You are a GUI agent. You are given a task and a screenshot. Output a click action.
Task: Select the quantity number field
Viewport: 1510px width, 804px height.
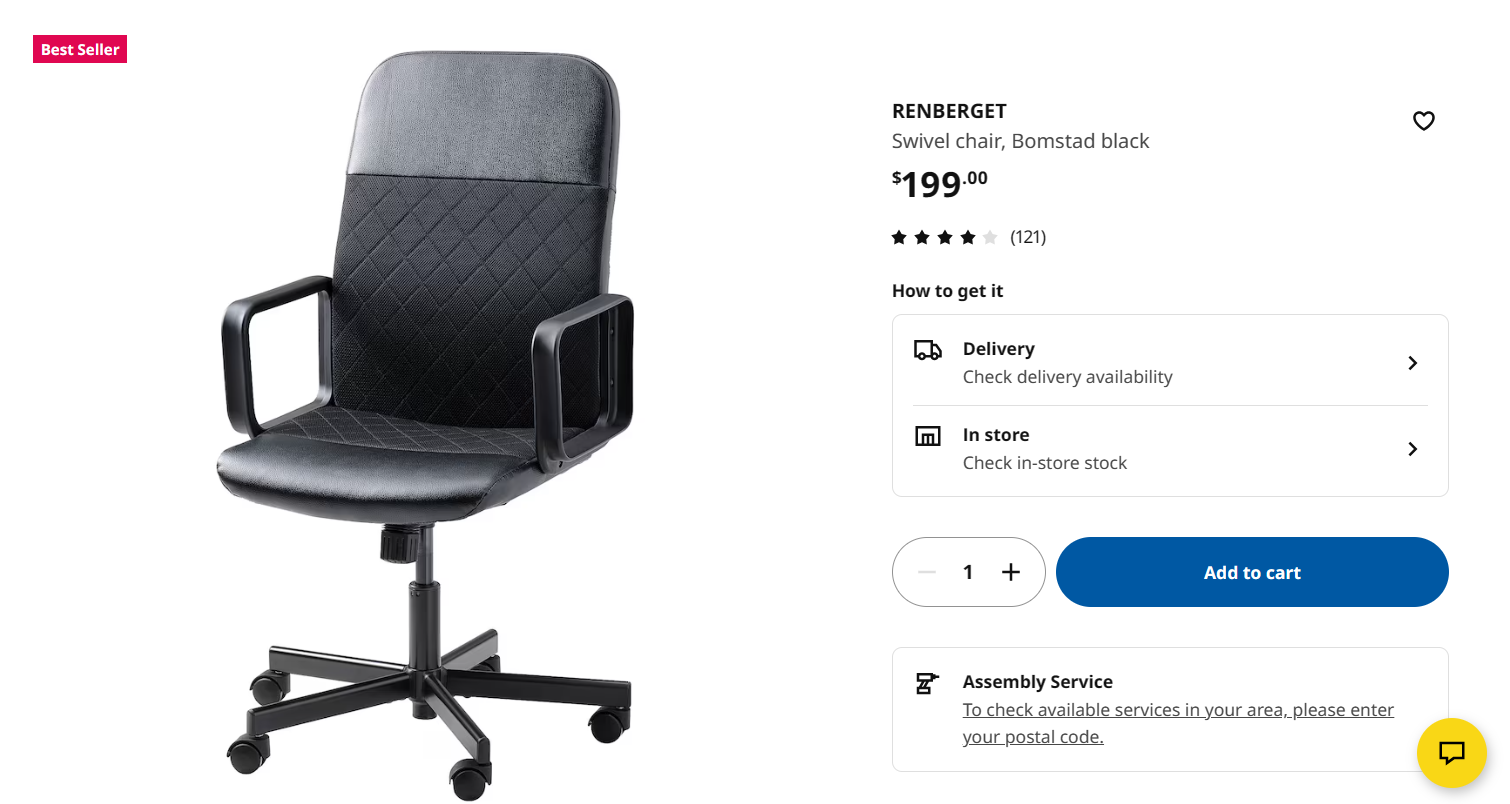[x=968, y=572]
